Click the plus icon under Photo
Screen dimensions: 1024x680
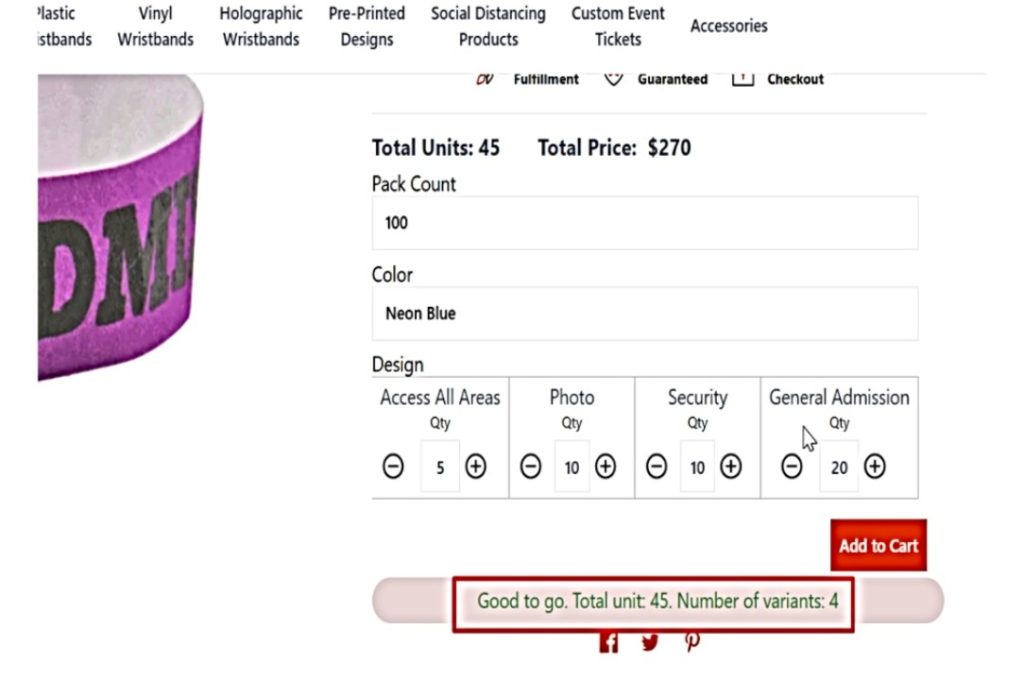click(606, 466)
